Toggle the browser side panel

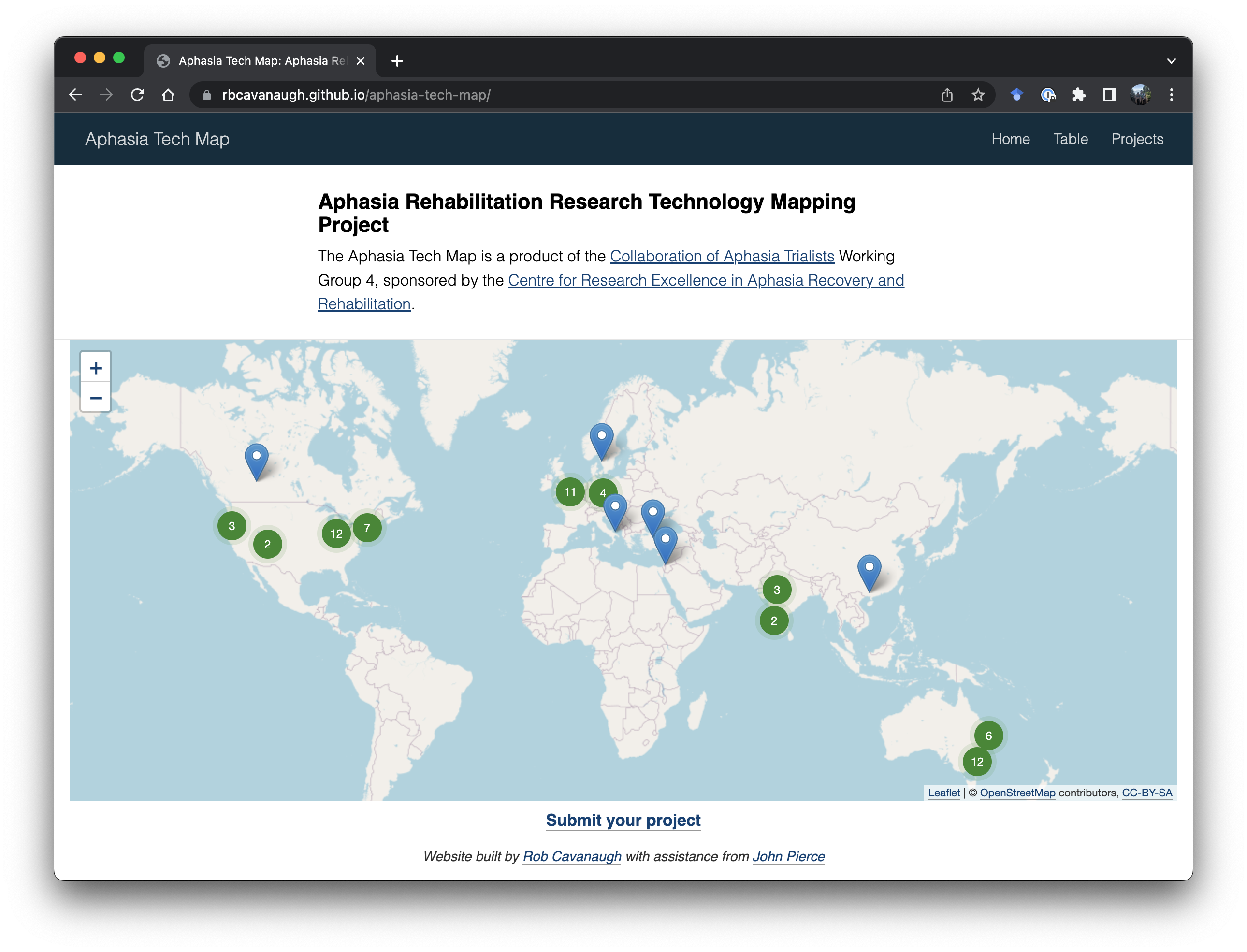(x=1109, y=95)
